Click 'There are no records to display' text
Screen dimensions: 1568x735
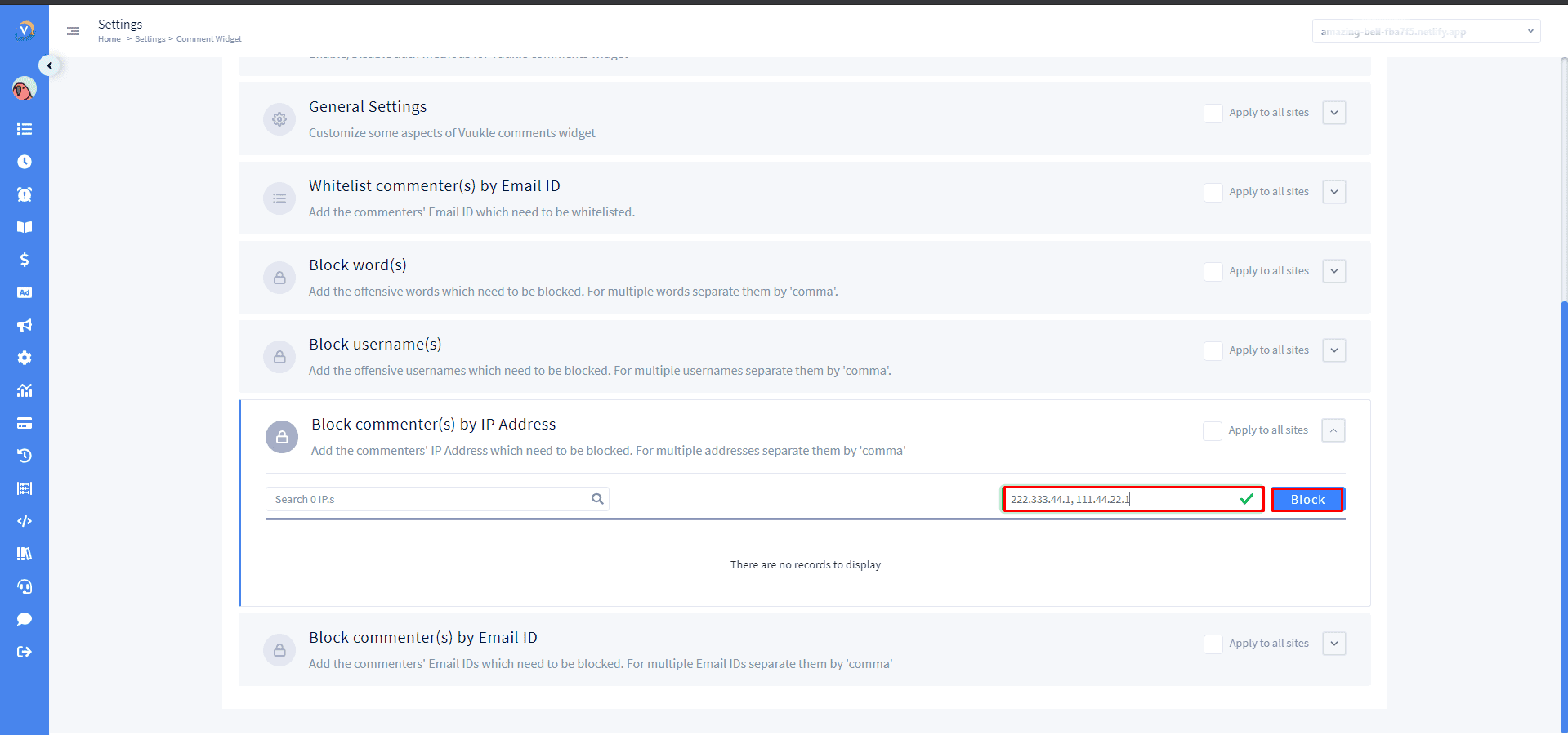click(806, 565)
